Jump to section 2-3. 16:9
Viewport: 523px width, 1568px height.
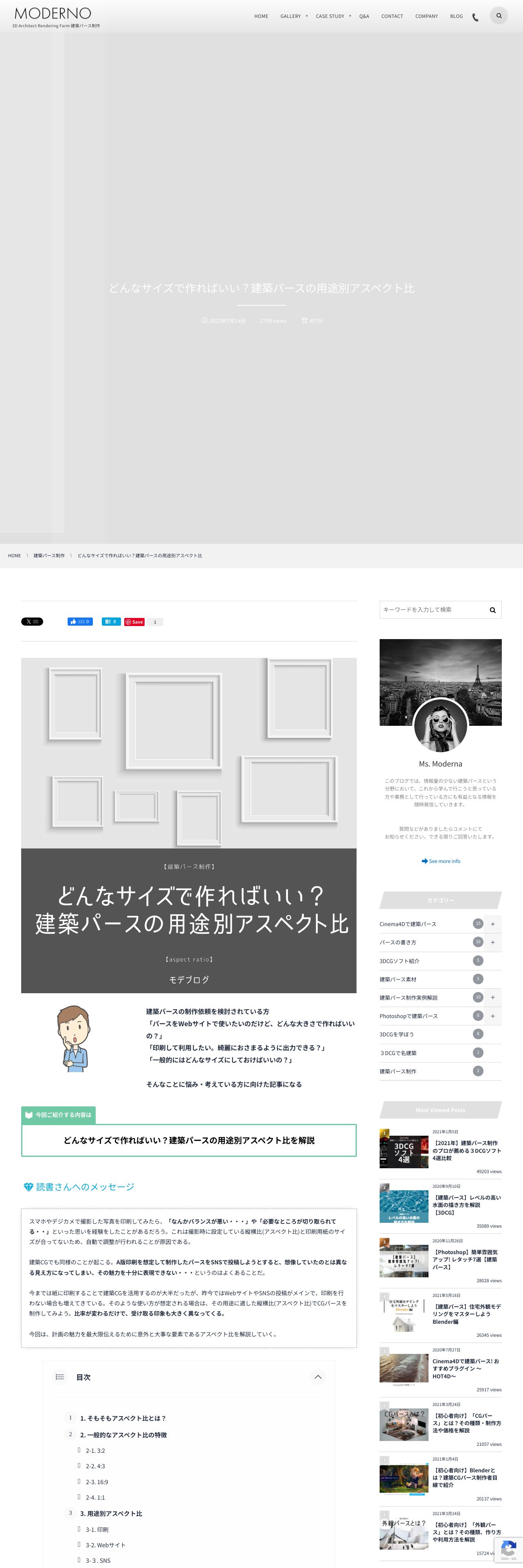click(x=97, y=1482)
